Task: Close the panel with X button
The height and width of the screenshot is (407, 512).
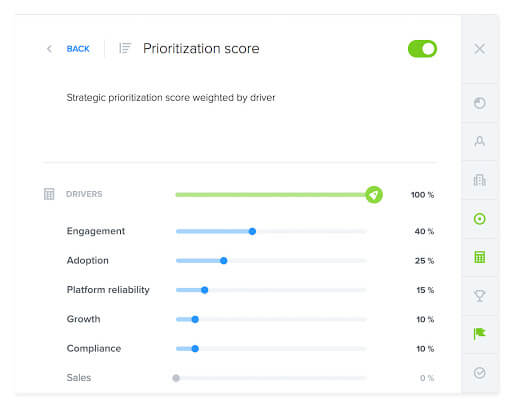Action: coord(480,49)
